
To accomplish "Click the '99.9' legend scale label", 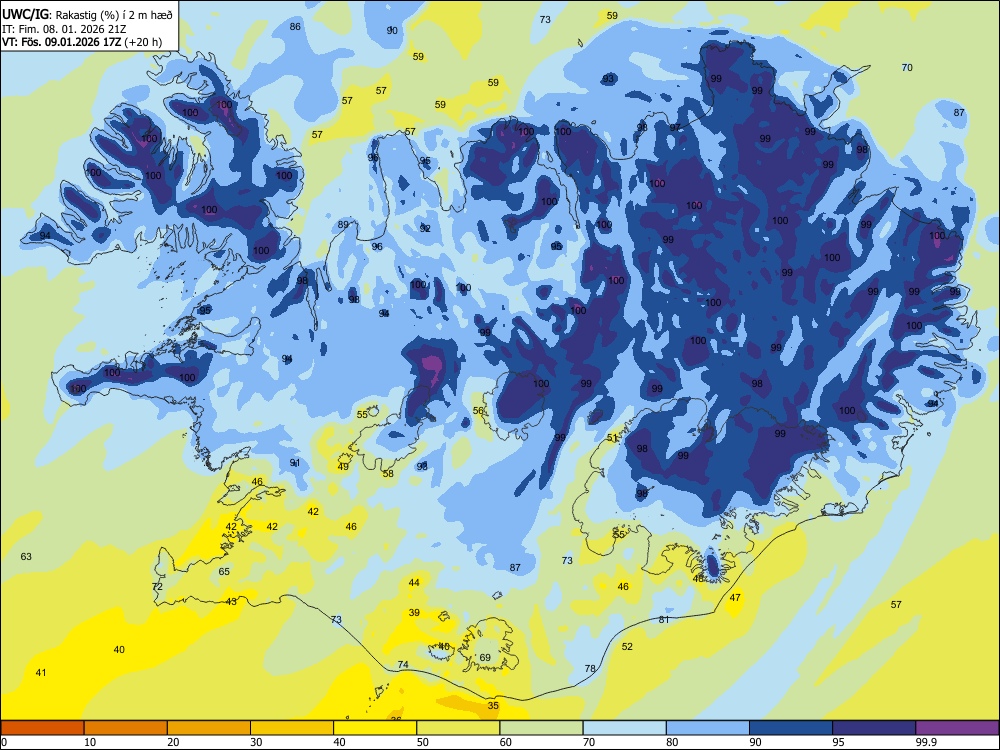I will [926, 742].
